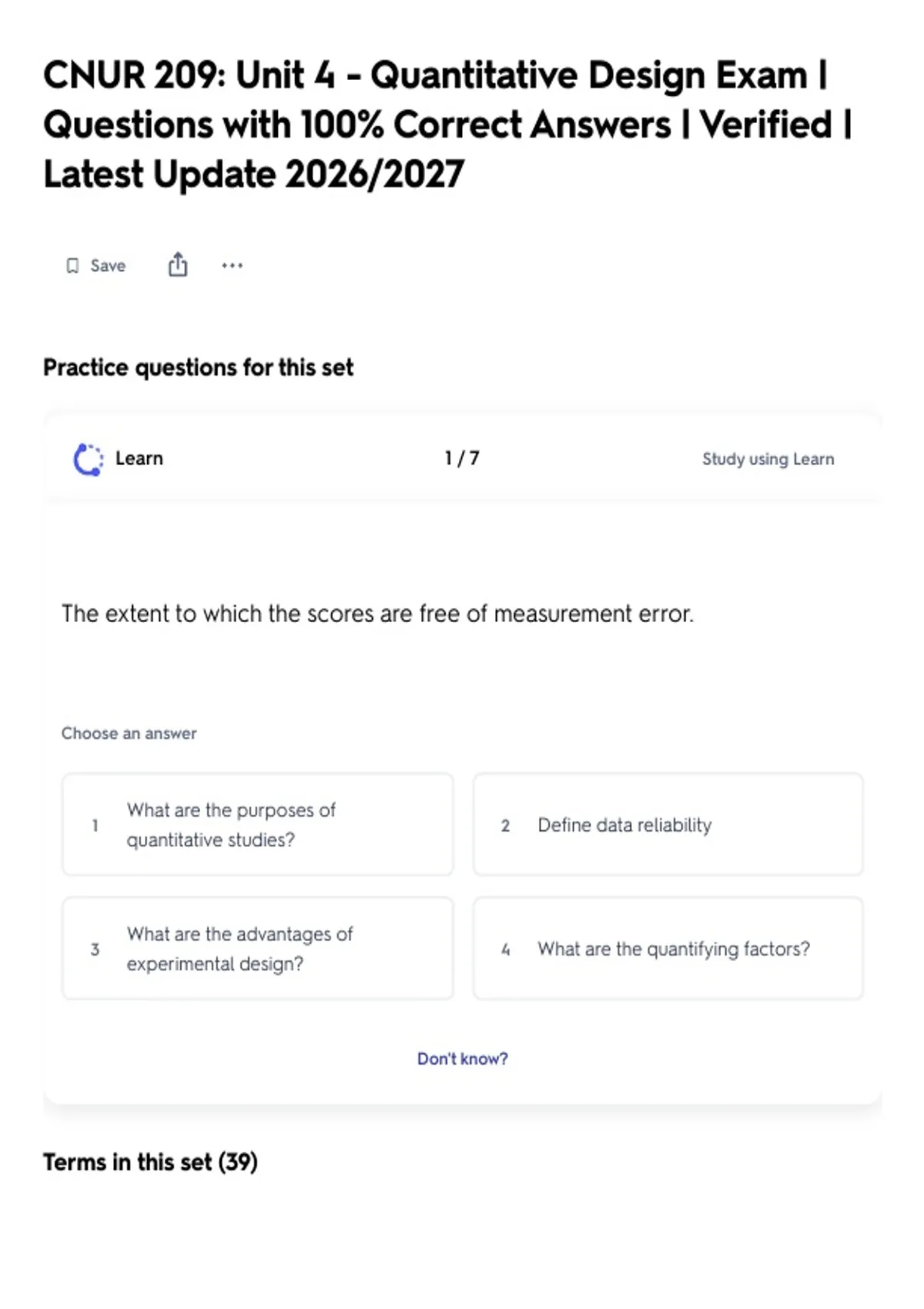Click number 3 on the answer card
Image resolution: width=924 pixels, height=1309 pixels.
[95, 949]
